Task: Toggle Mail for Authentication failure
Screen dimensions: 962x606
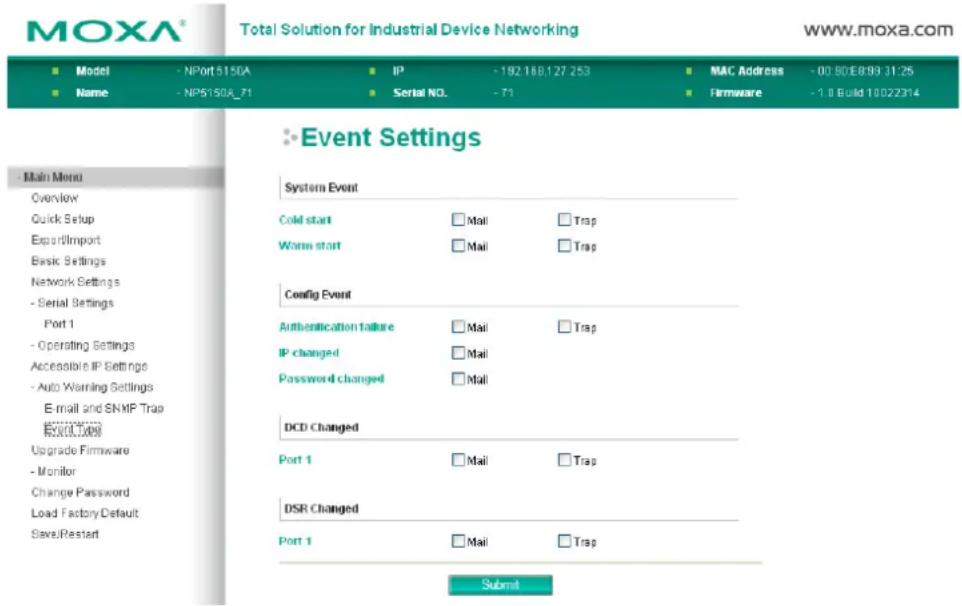Action: tap(458, 327)
